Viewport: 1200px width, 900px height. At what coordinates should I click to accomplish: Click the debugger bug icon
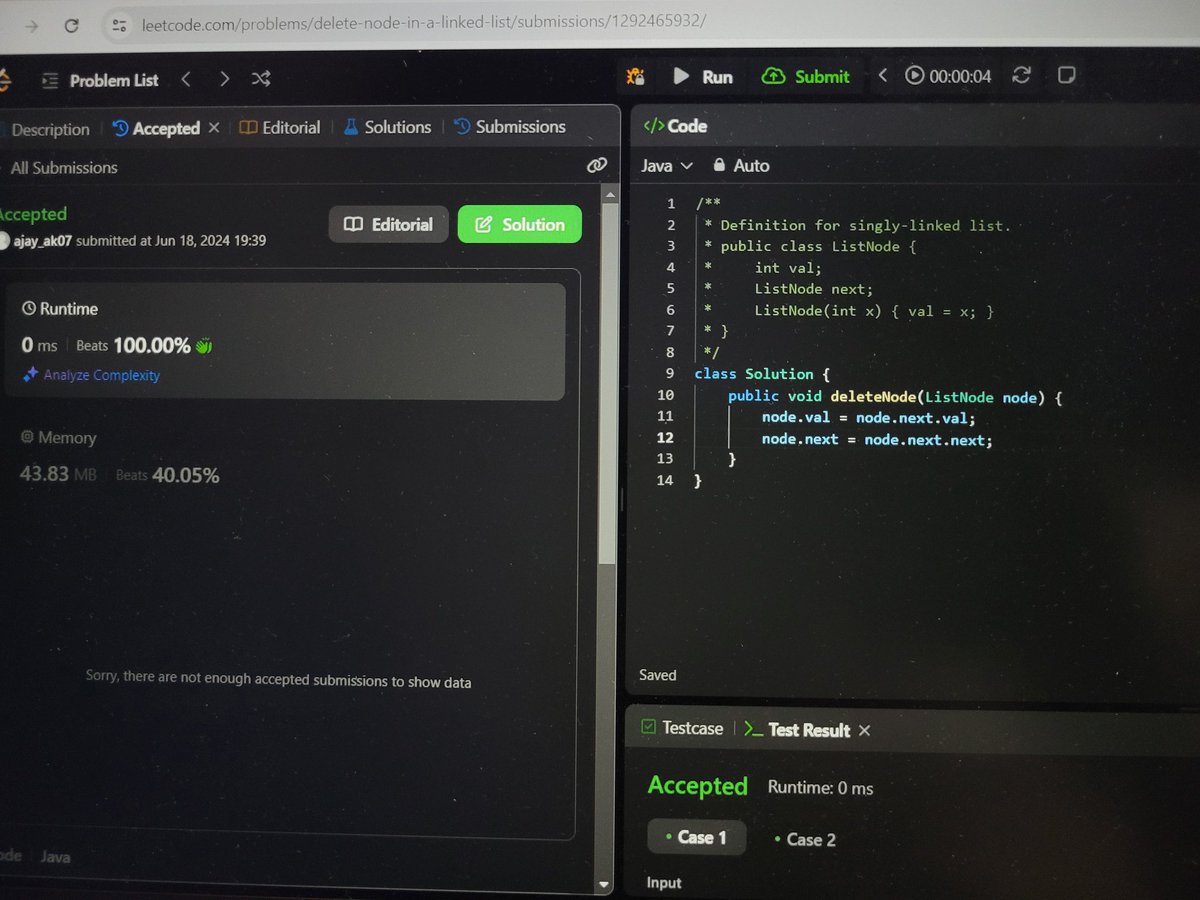click(635, 76)
